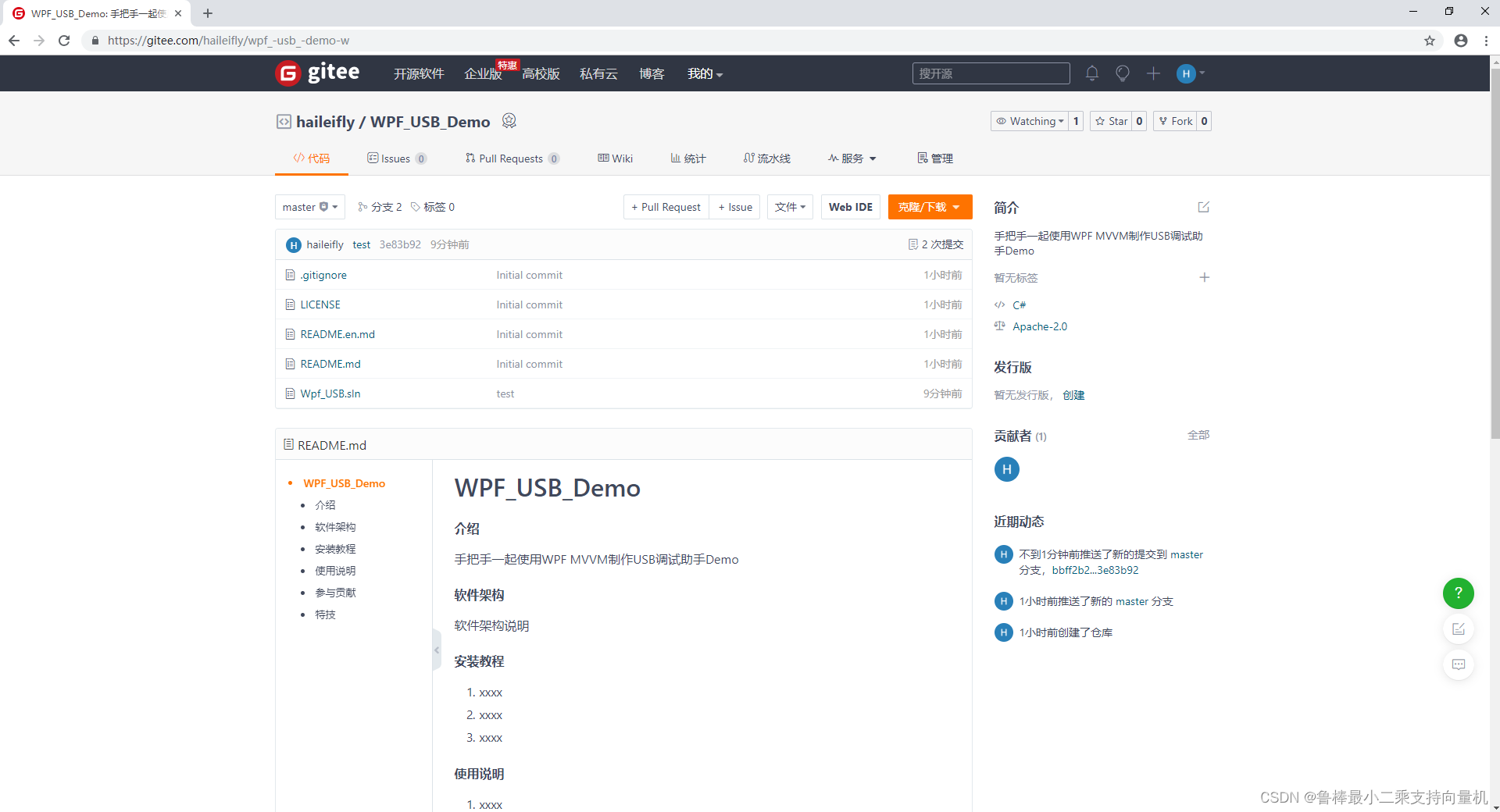Click the repository badge icon next to WPF_USB_Demo
This screenshot has height=812, width=1500.
509,120
